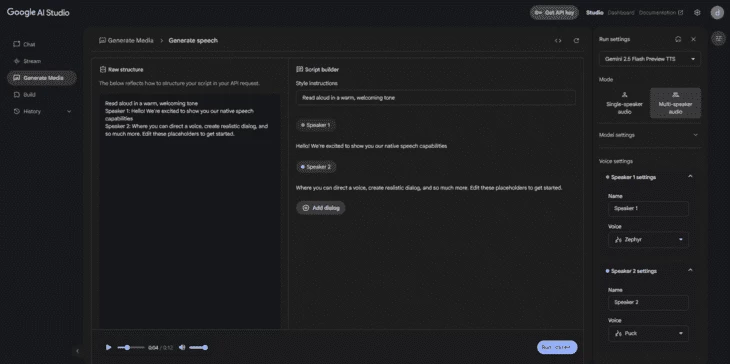Image resolution: width=730 pixels, height=364 pixels.
Task: Click the Get API key button
Action: point(554,13)
